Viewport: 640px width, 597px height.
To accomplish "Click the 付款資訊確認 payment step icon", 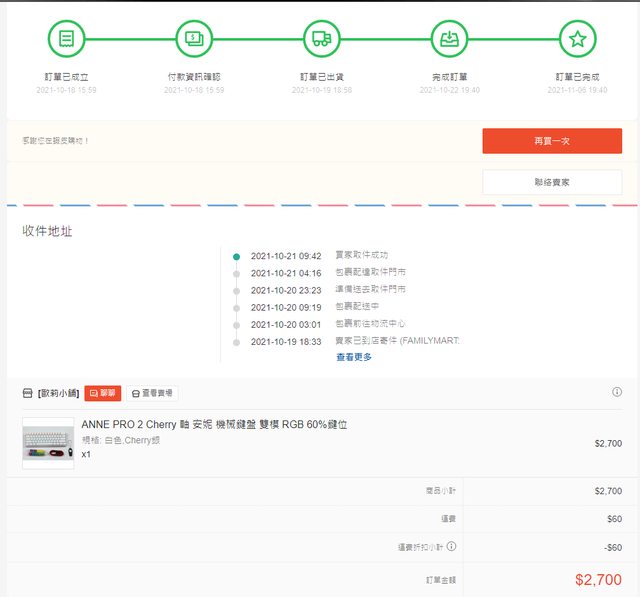I will 194,40.
